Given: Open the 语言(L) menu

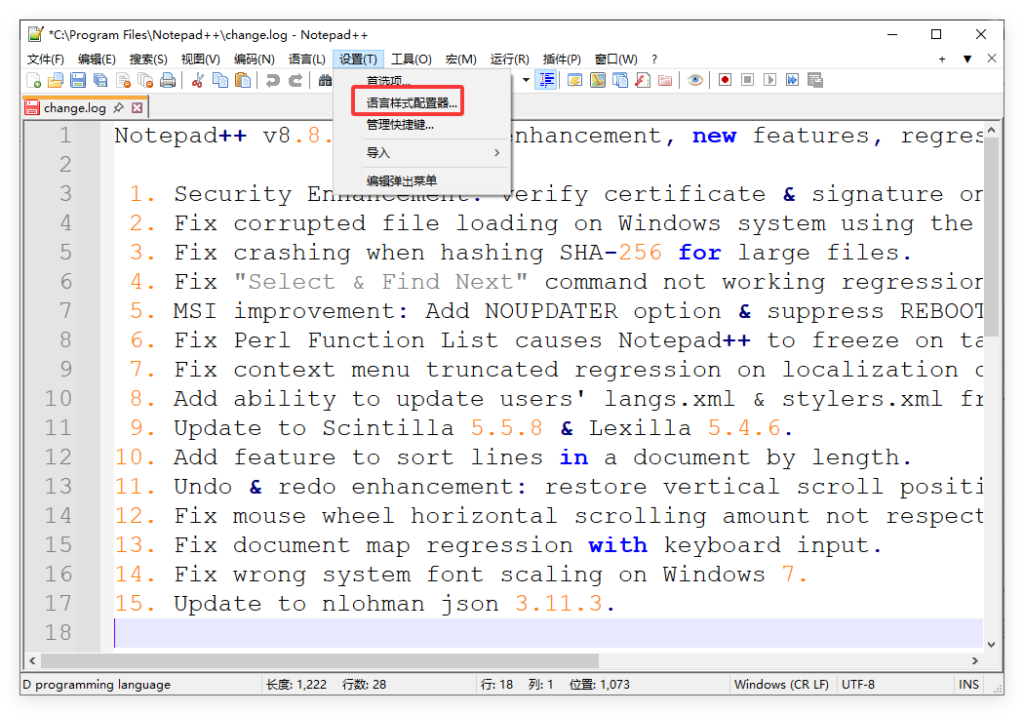Looking at the screenshot, I should (x=307, y=59).
